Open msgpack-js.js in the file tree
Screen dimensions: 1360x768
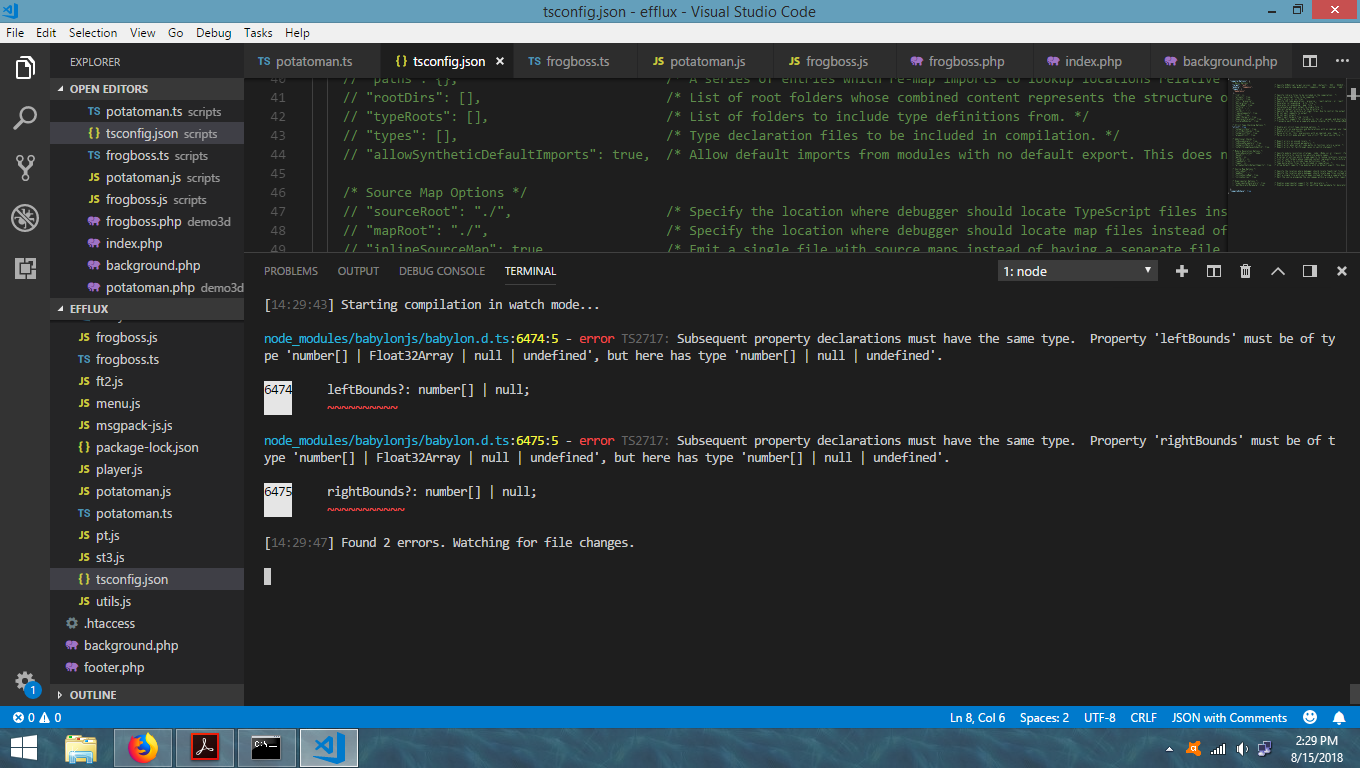click(x=147, y=425)
